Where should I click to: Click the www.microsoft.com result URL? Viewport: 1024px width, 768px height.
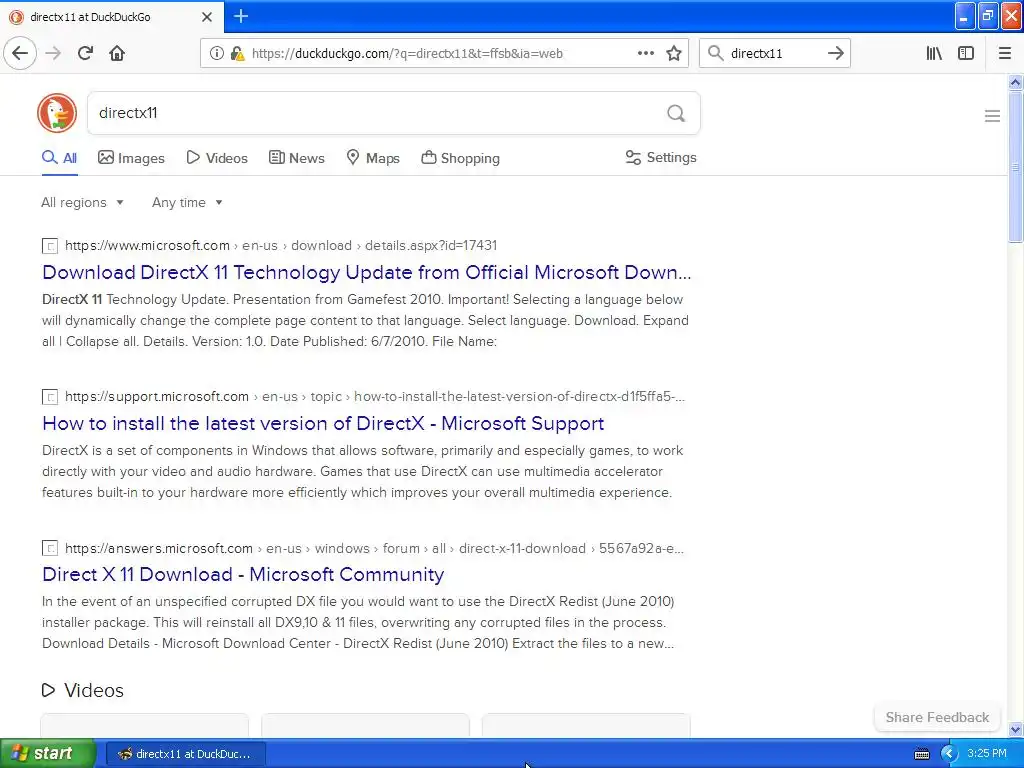281,246
